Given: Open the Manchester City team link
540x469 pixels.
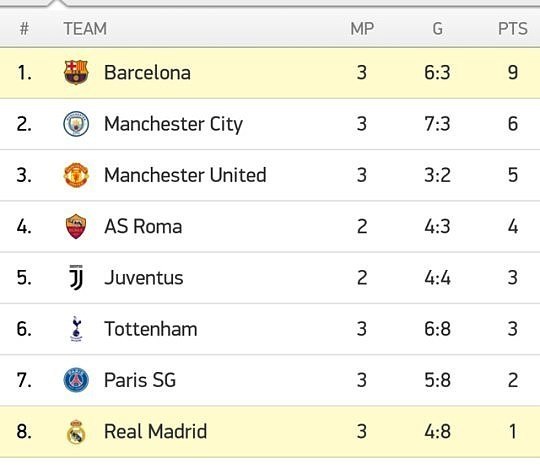Looking at the screenshot, I should (173, 124).
